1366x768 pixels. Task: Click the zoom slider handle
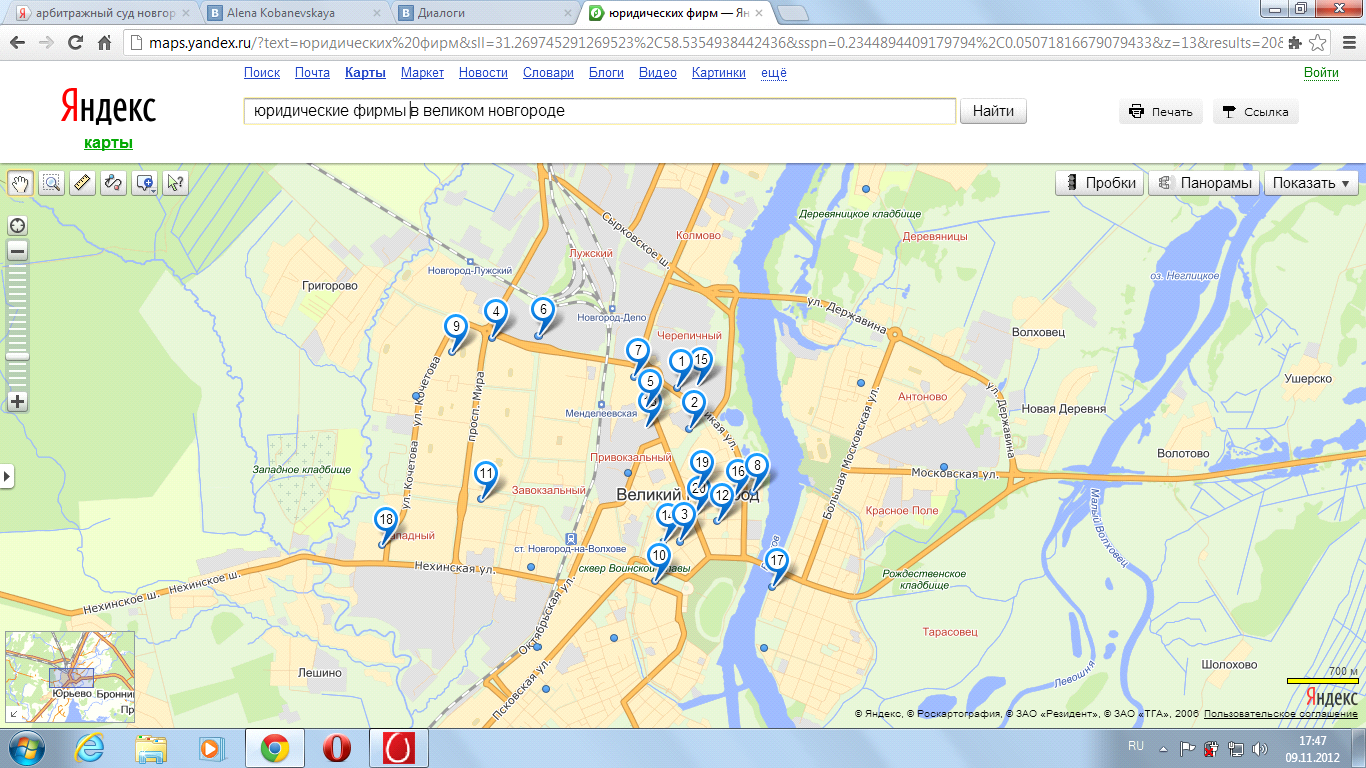click(17, 356)
